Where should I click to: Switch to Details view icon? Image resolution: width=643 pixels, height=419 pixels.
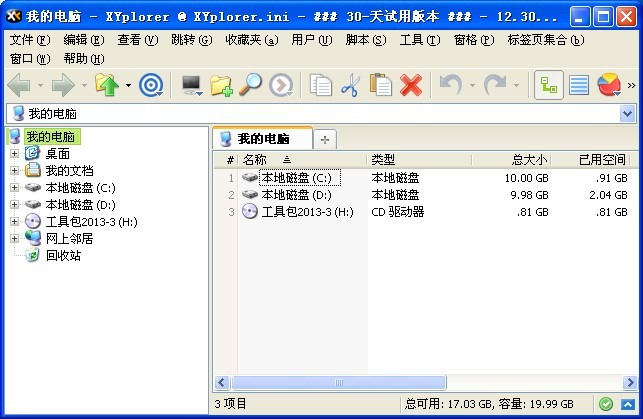(x=579, y=85)
